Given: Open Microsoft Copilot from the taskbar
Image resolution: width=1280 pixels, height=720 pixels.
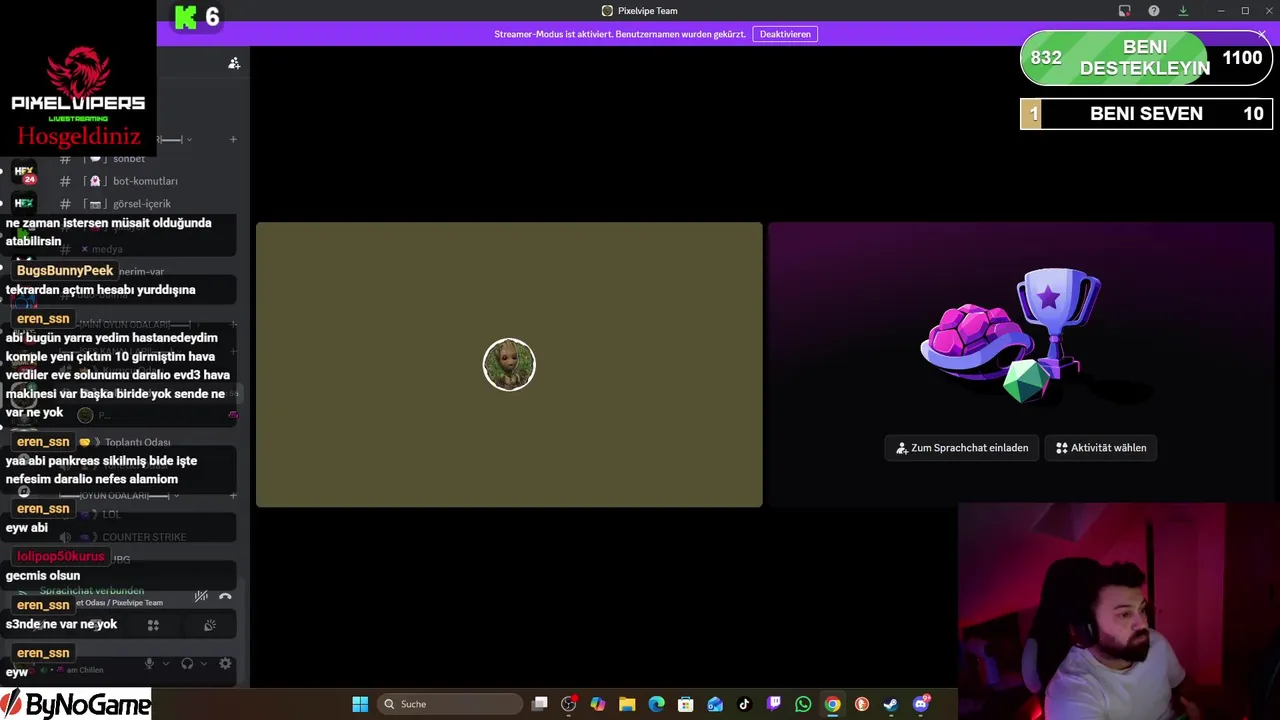Looking at the screenshot, I should [598, 704].
